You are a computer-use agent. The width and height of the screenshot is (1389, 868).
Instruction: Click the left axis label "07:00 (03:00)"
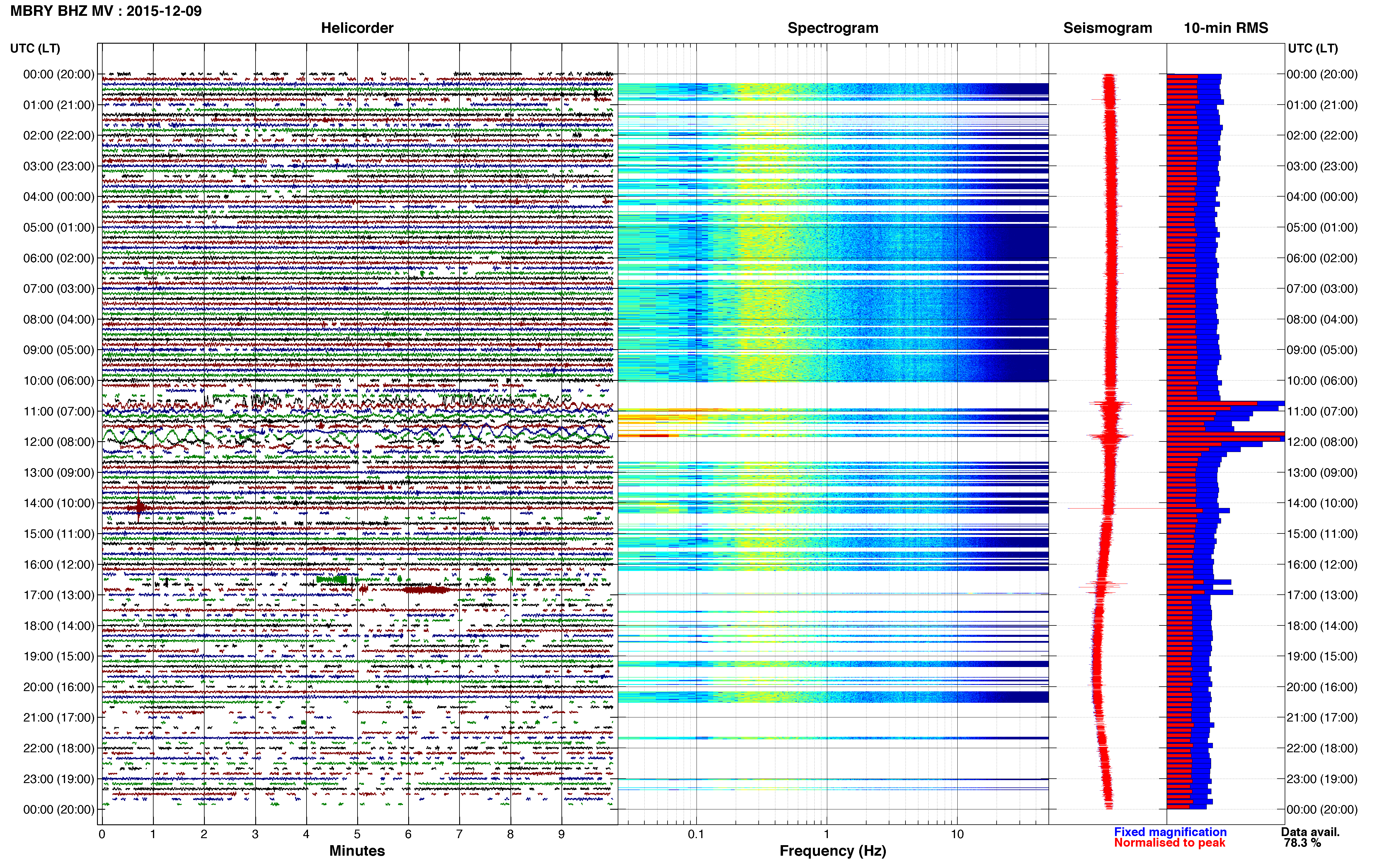click(59, 289)
